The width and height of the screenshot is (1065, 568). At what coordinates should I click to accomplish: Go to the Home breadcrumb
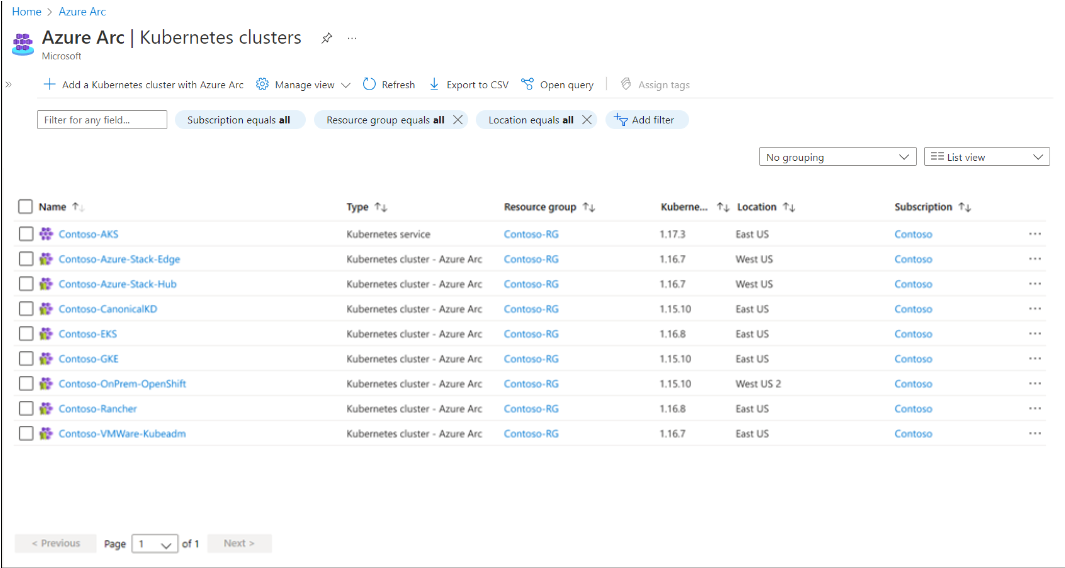coord(26,12)
